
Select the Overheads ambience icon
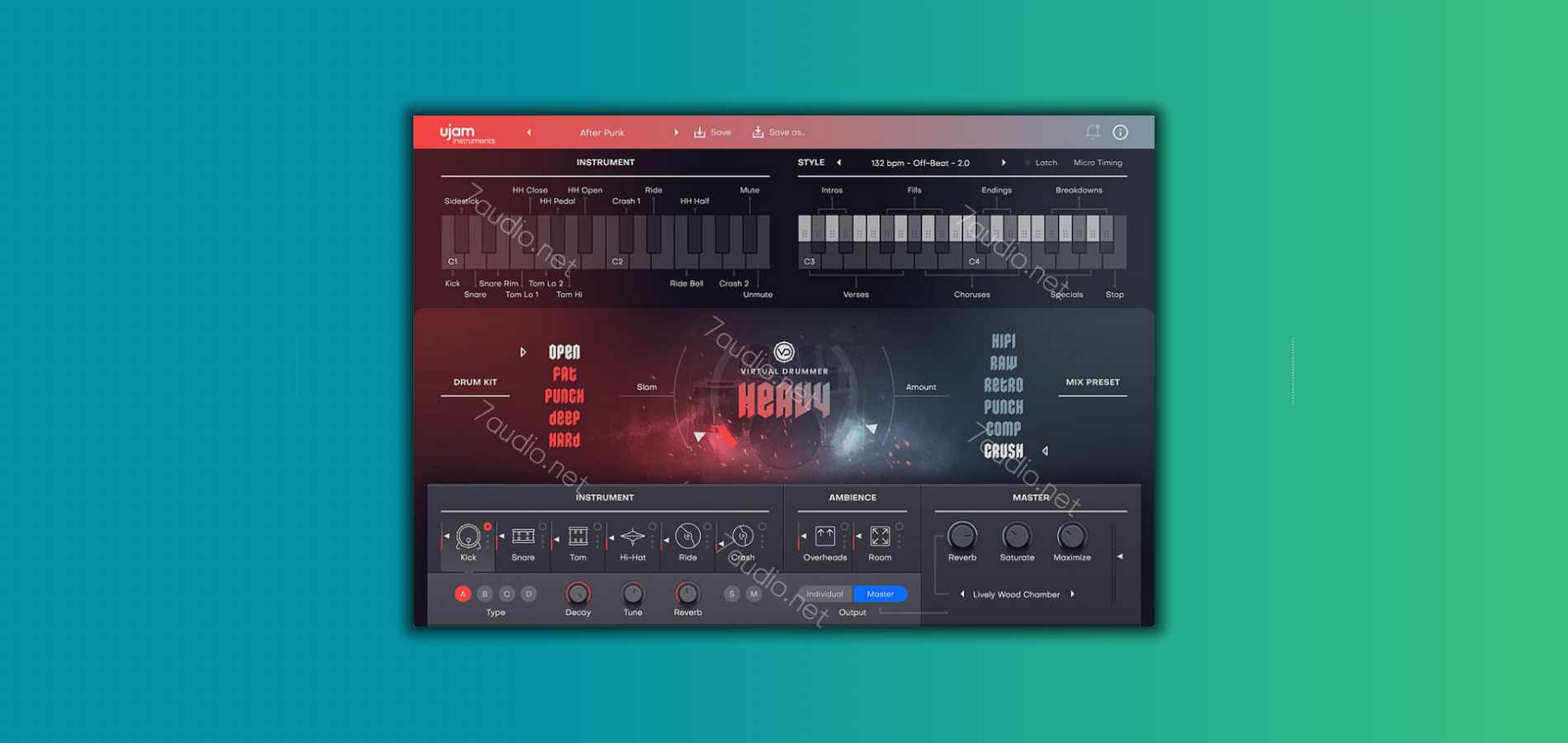click(825, 537)
